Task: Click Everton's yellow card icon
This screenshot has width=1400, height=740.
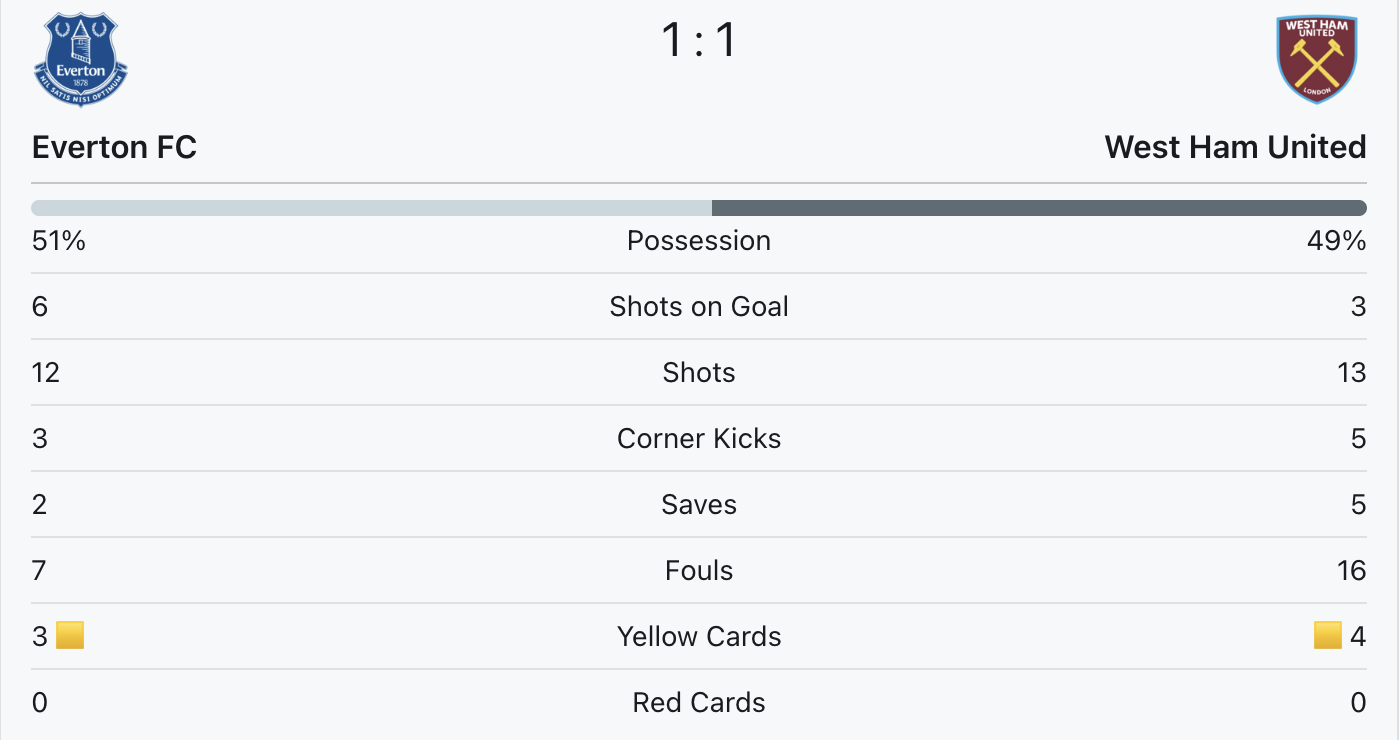Action: (x=70, y=636)
